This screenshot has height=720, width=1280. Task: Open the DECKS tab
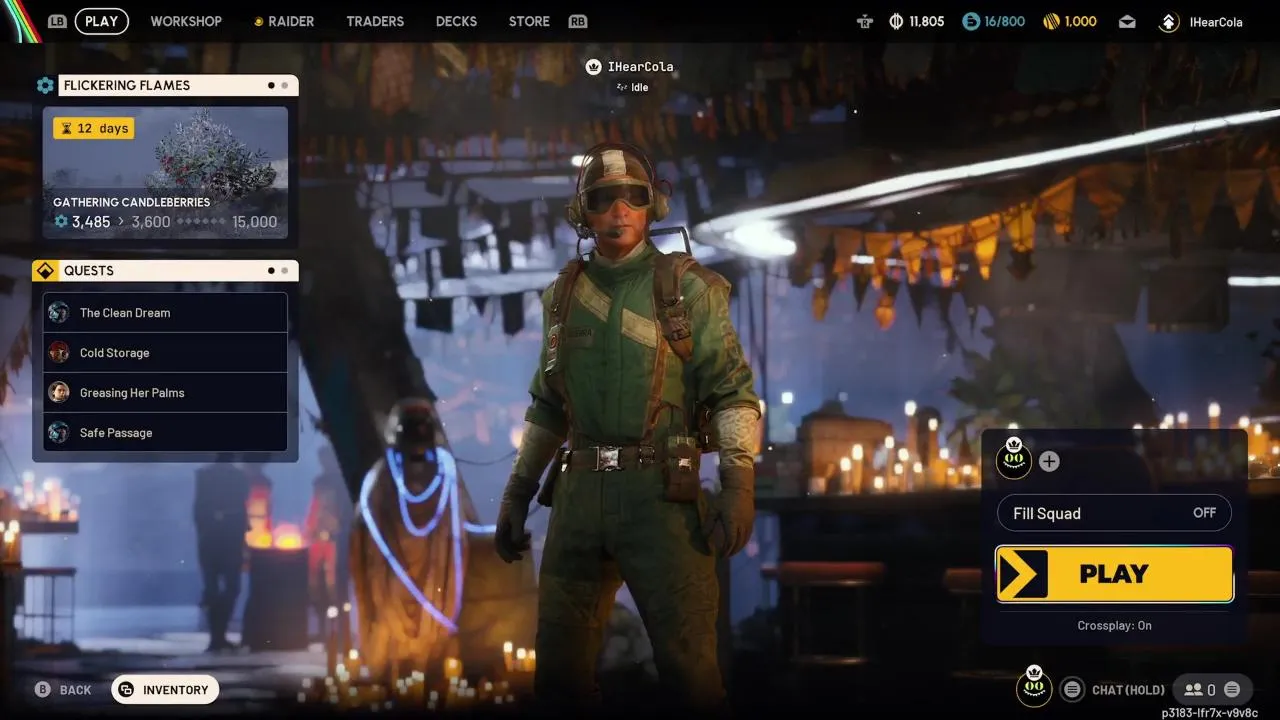456,21
